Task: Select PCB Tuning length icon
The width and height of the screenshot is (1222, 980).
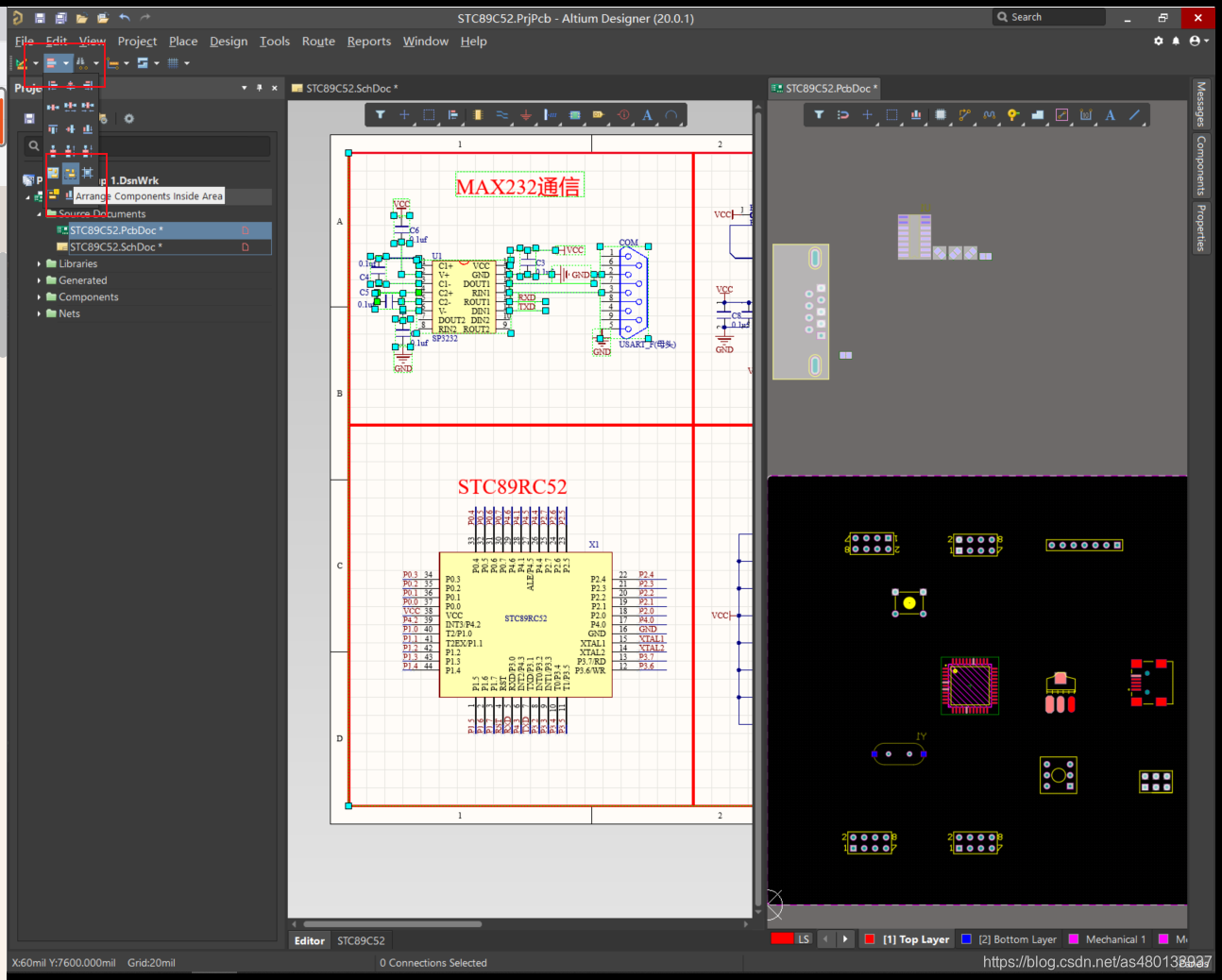Action: coord(989,115)
